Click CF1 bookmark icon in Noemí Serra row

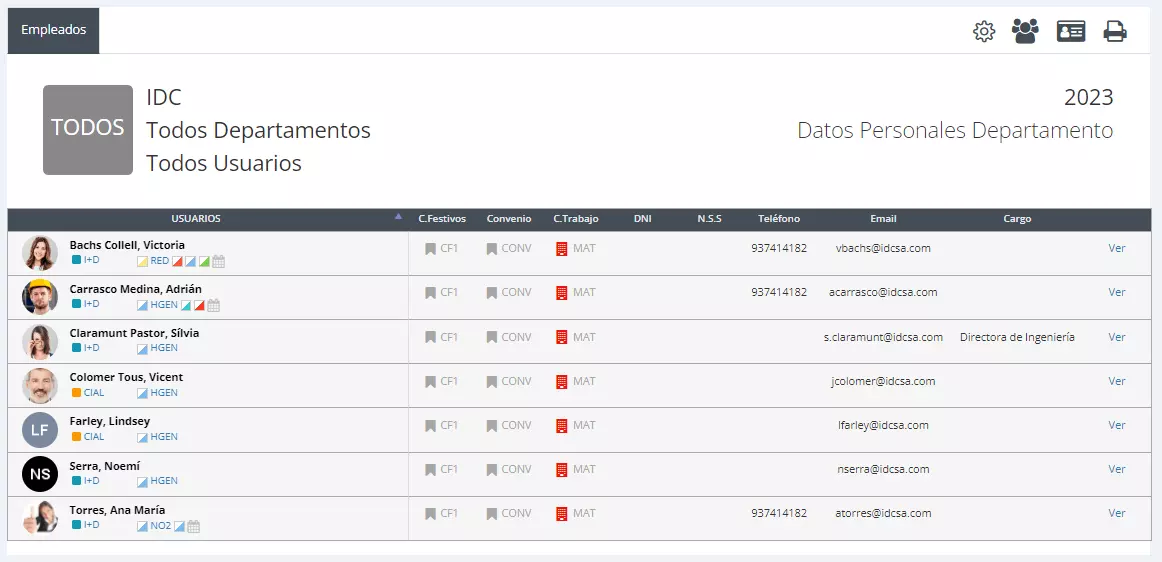point(431,470)
